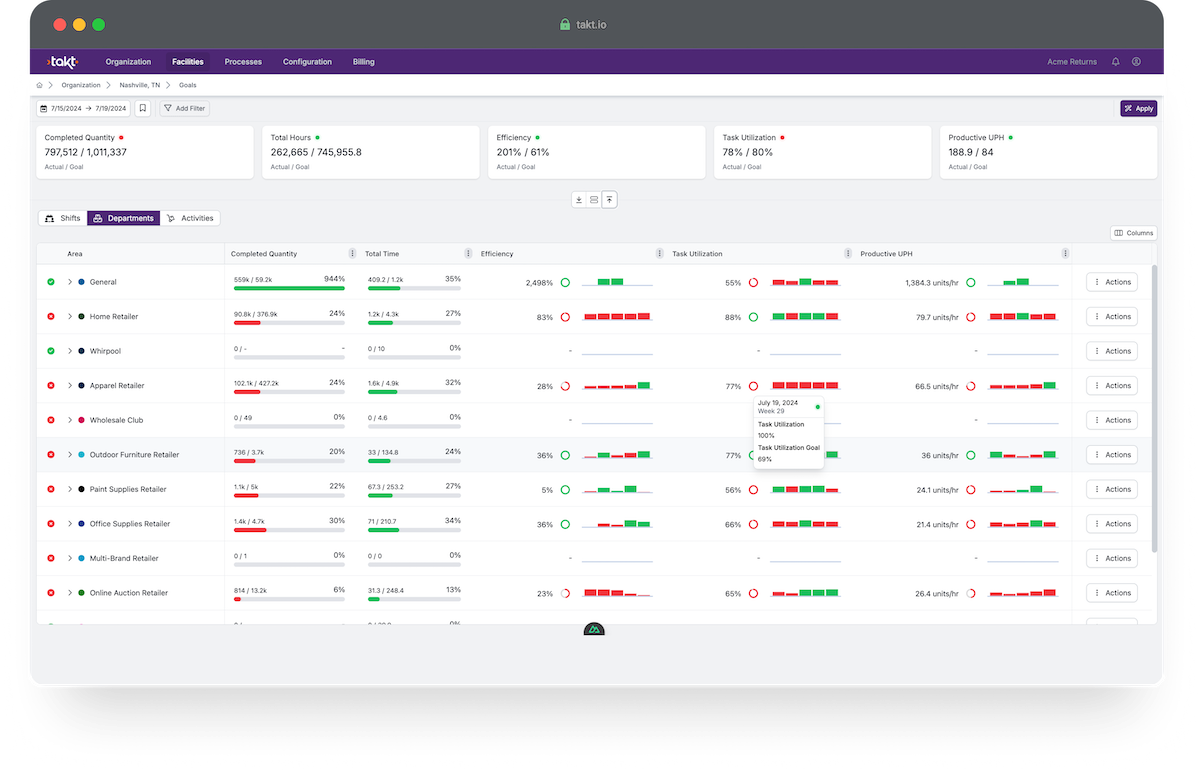Screen dimensions: 1200x771
Task: Click the General completed quantity progress bar
Action: pyautogui.click(x=289, y=288)
